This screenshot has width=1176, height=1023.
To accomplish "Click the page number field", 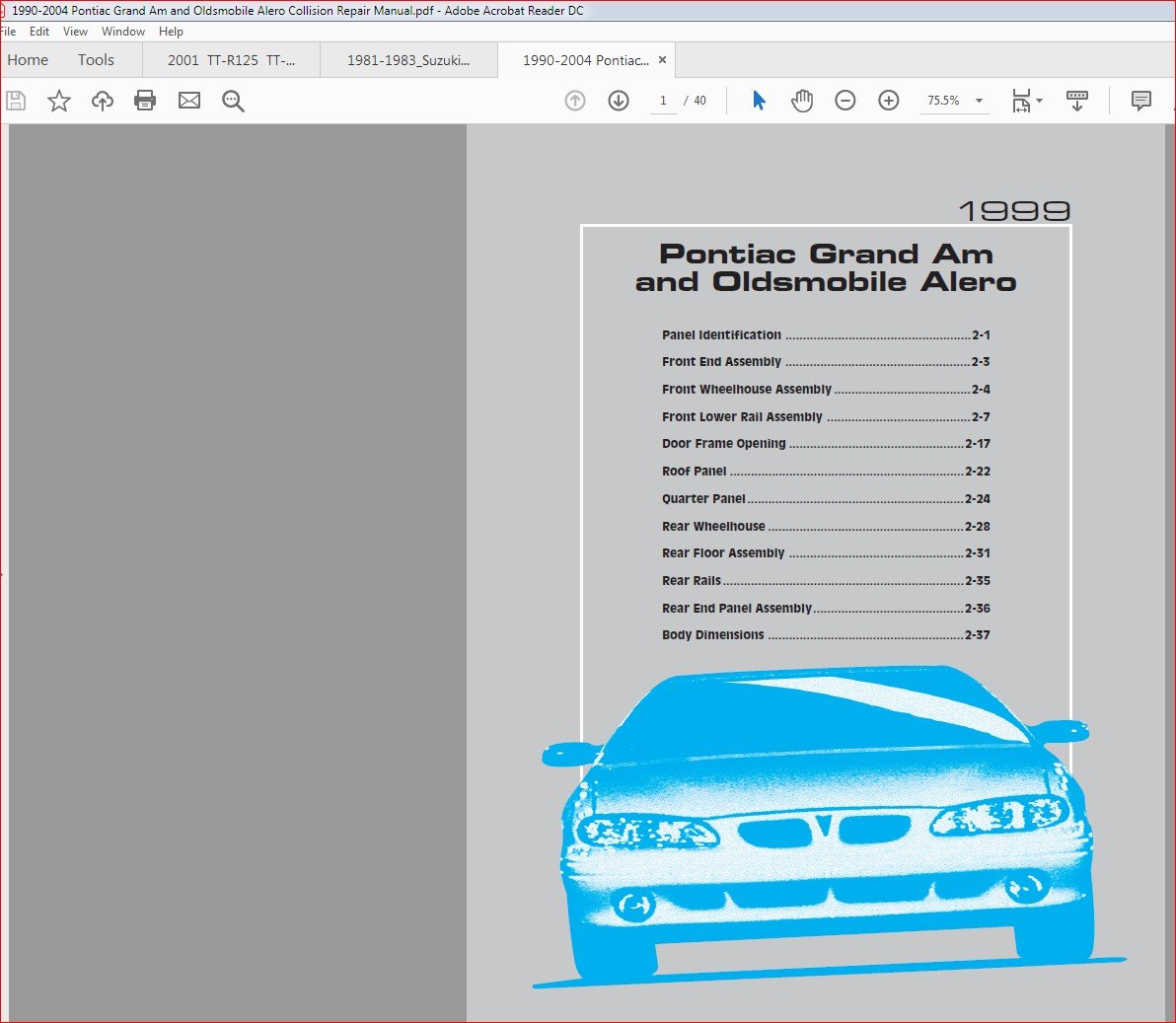I will coord(663,101).
